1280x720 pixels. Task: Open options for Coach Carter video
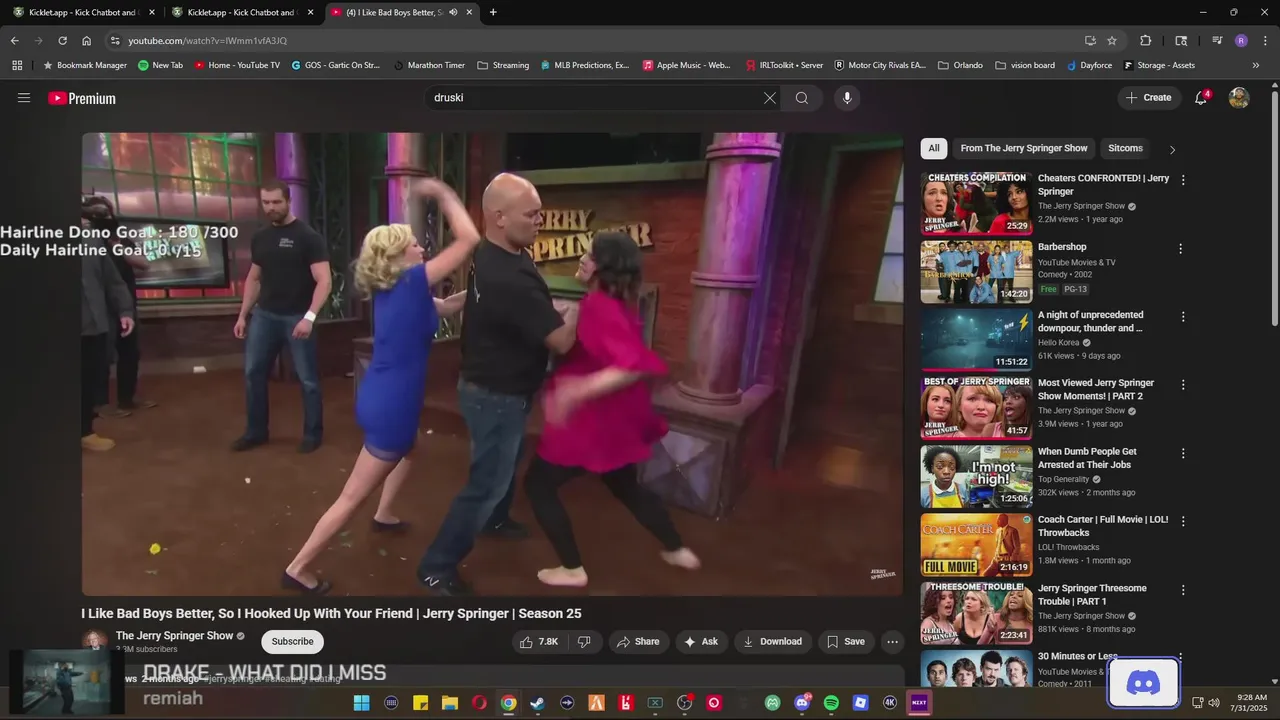tap(1183, 521)
